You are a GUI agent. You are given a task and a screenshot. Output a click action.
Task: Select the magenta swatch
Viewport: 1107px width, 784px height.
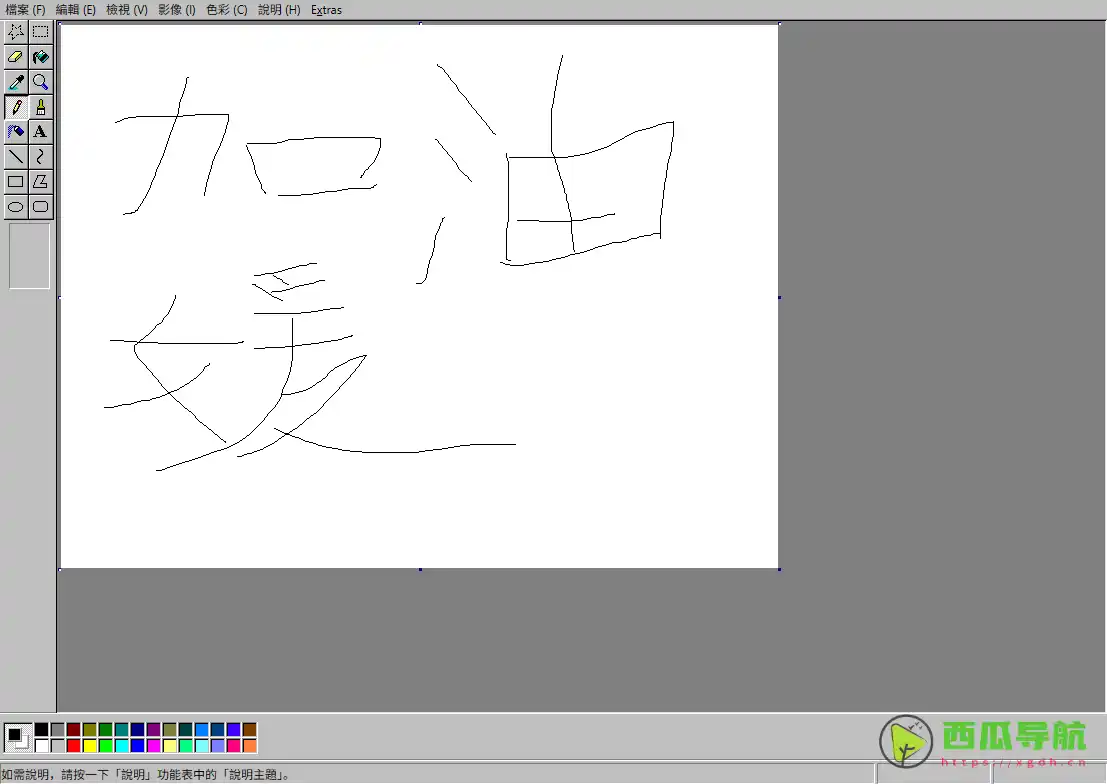[x=153, y=746]
